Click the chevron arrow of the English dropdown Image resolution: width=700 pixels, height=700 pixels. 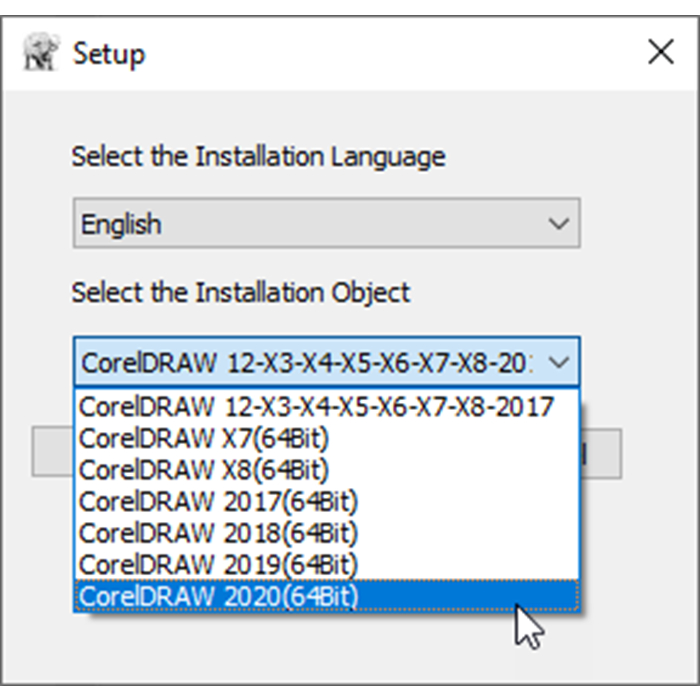pyautogui.click(x=559, y=224)
